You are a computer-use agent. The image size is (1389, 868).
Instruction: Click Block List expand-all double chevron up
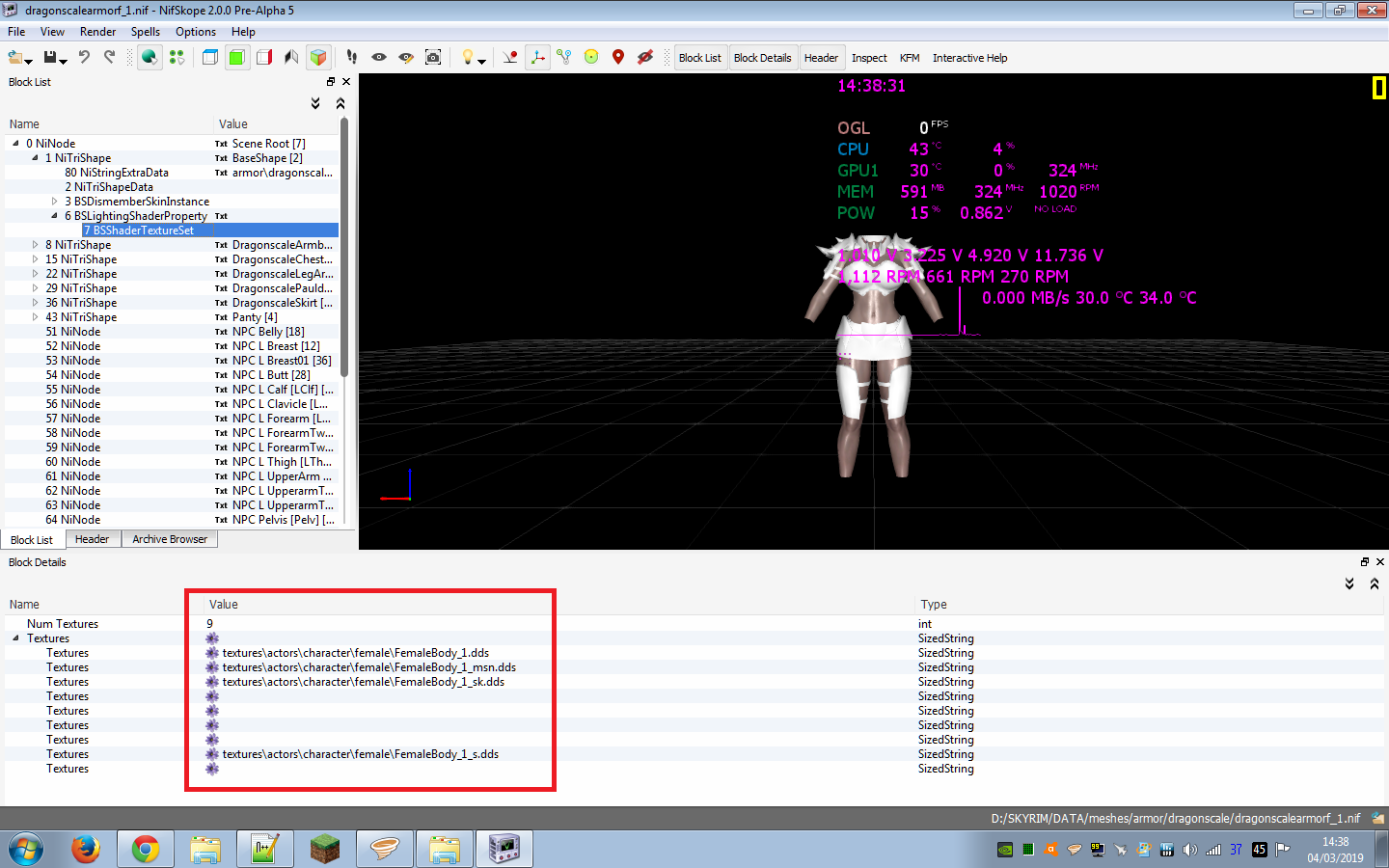coord(340,103)
